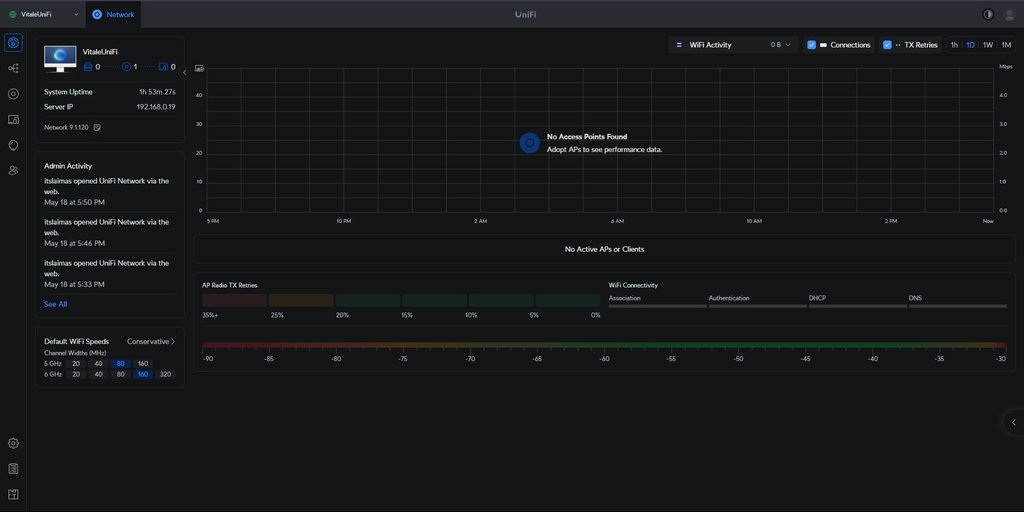The width and height of the screenshot is (1024, 512).
Task: Select 80 MHz width for 6 GHz
Action: pyautogui.click(x=121, y=374)
